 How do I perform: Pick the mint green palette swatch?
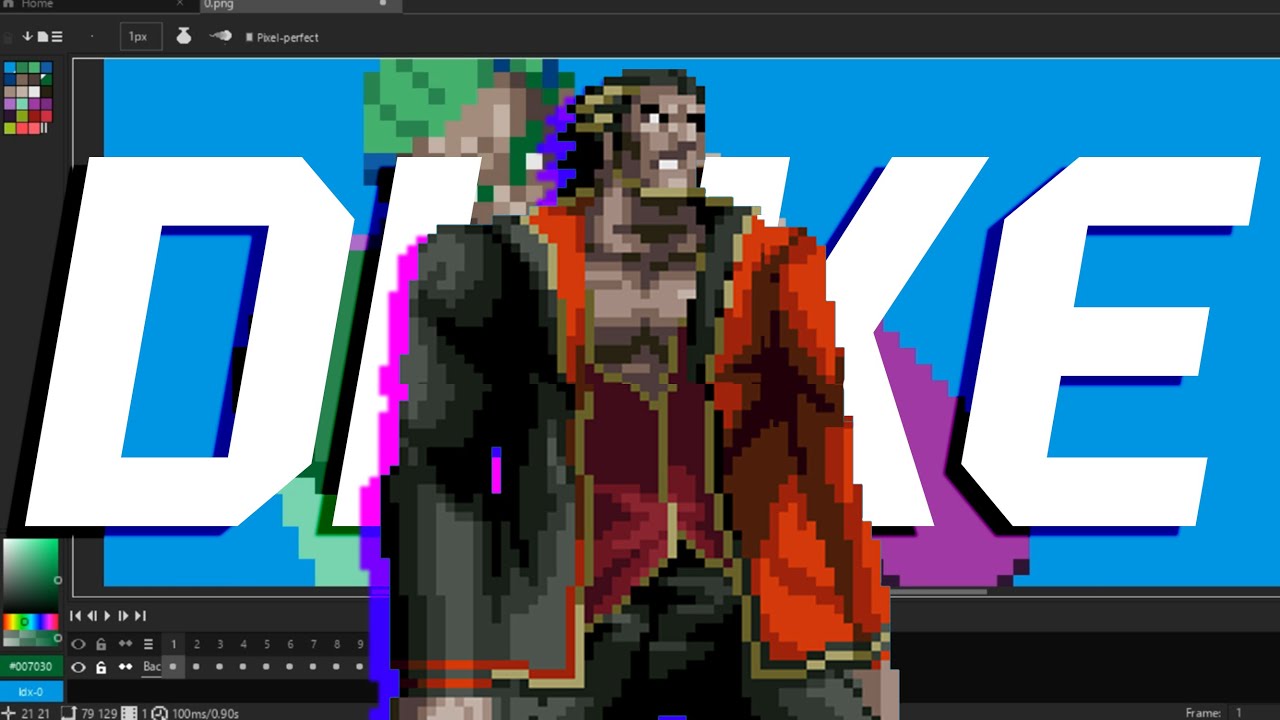pos(22,104)
